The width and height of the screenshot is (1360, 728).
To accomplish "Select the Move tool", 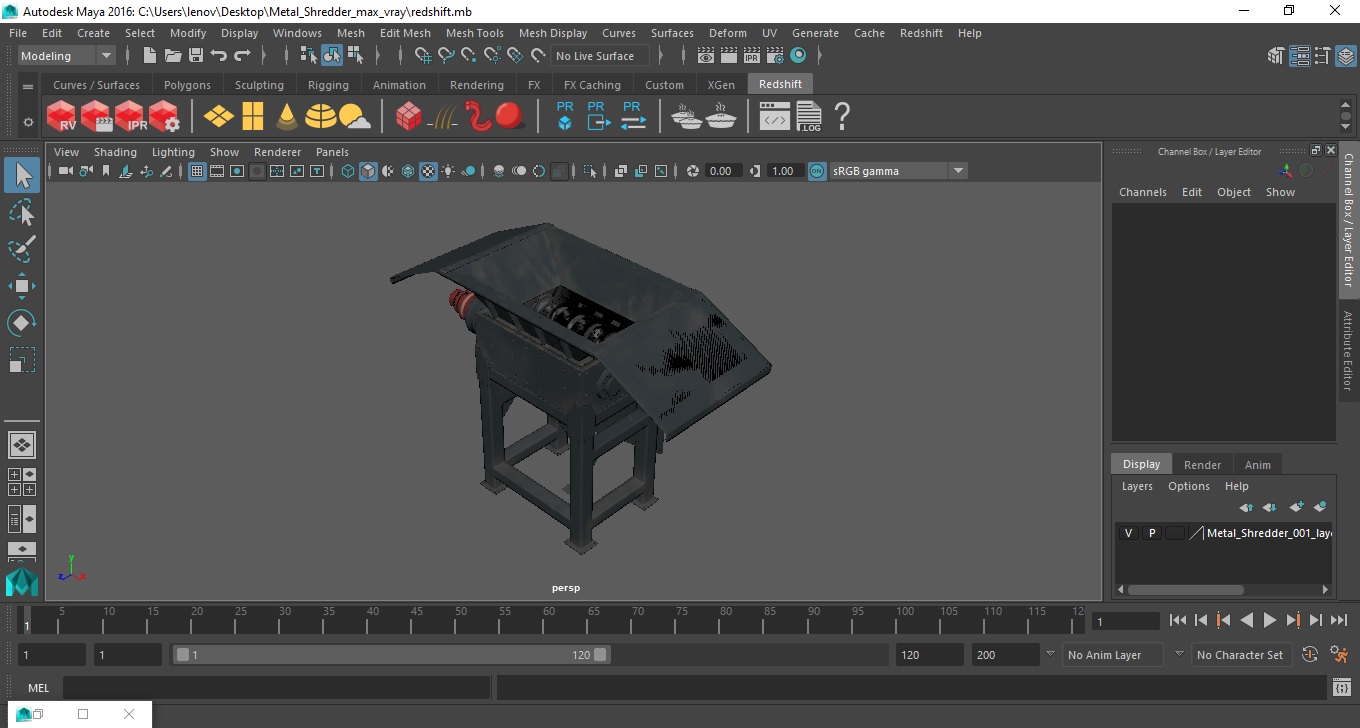I will click(22, 286).
